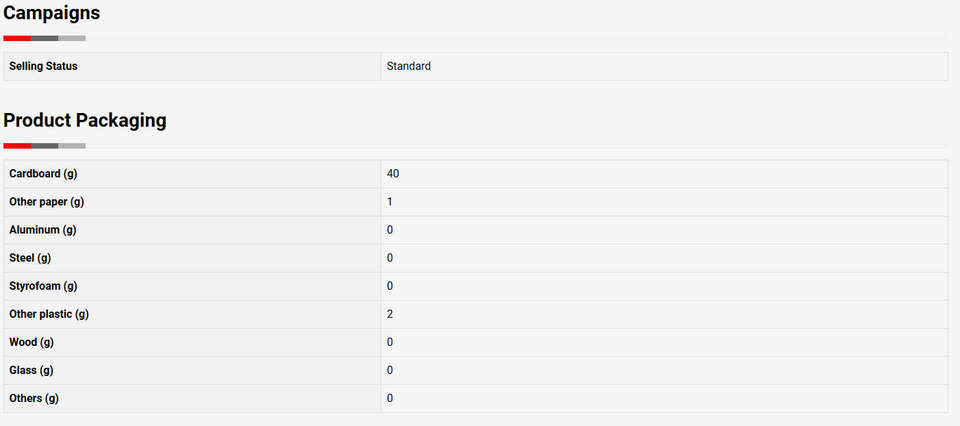Select the Styrofoam (g) row label

coord(43,286)
